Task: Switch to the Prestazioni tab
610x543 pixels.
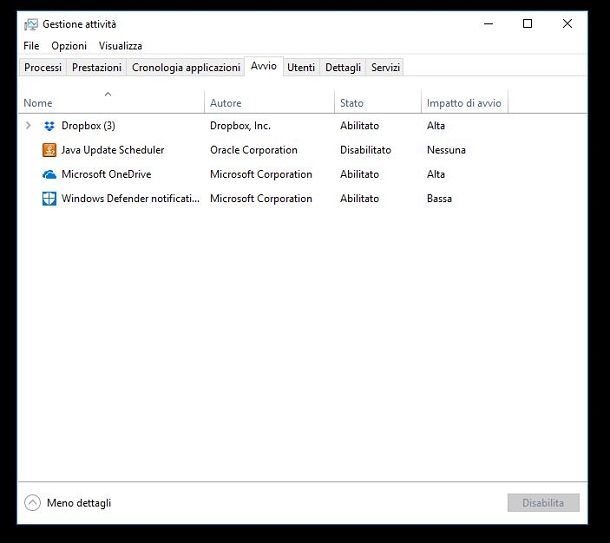Action: pyautogui.click(x=96, y=68)
